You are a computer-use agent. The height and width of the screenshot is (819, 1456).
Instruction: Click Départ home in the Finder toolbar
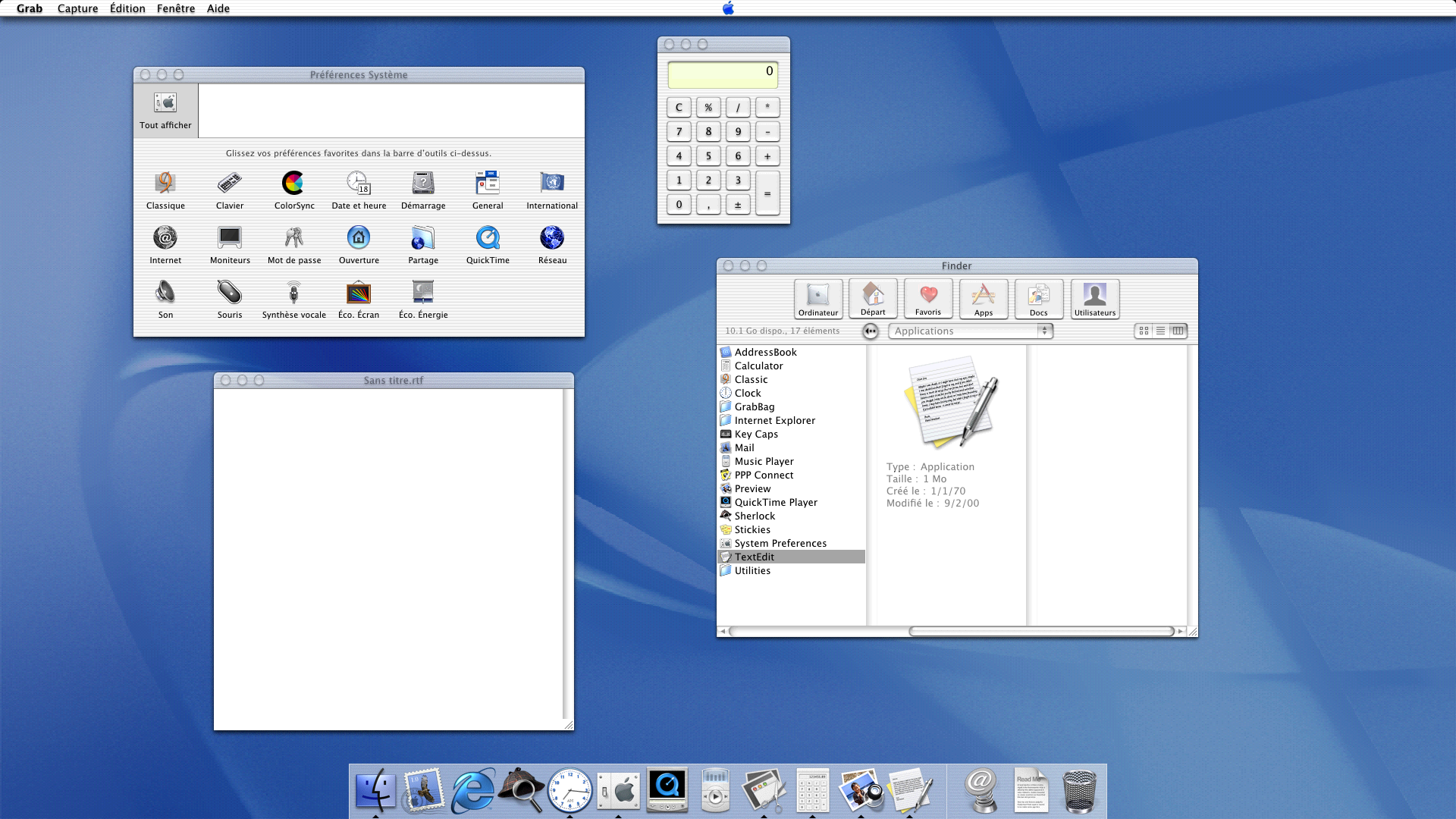[873, 299]
